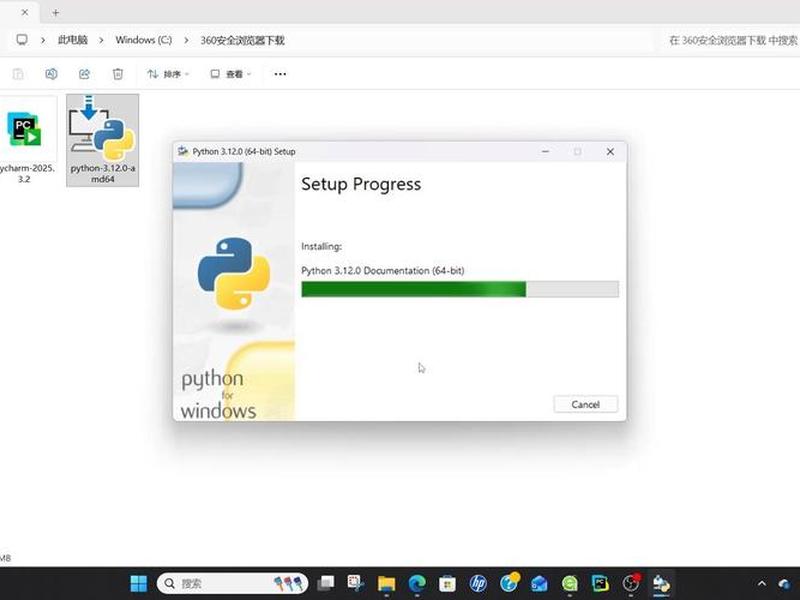Open dark round app with red badge
The height and width of the screenshot is (600, 800).
[x=631, y=583]
